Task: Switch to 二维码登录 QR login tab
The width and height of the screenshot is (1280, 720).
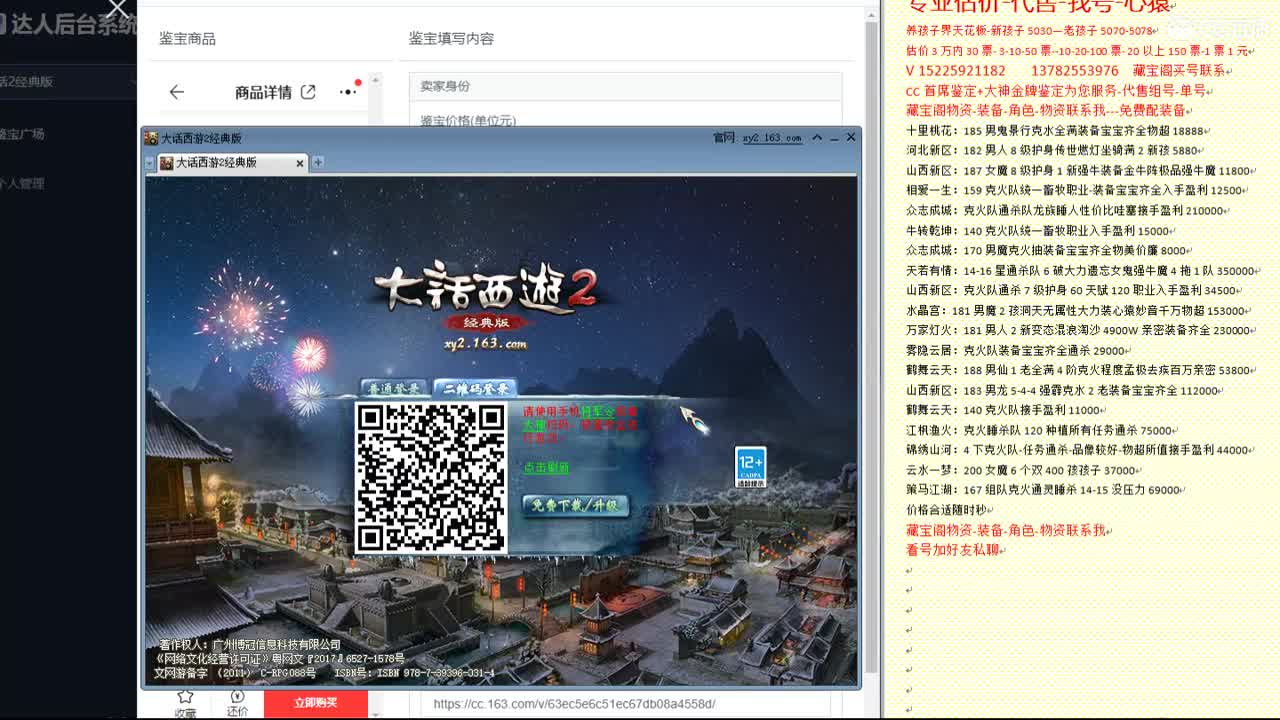Action: click(x=476, y=389)
